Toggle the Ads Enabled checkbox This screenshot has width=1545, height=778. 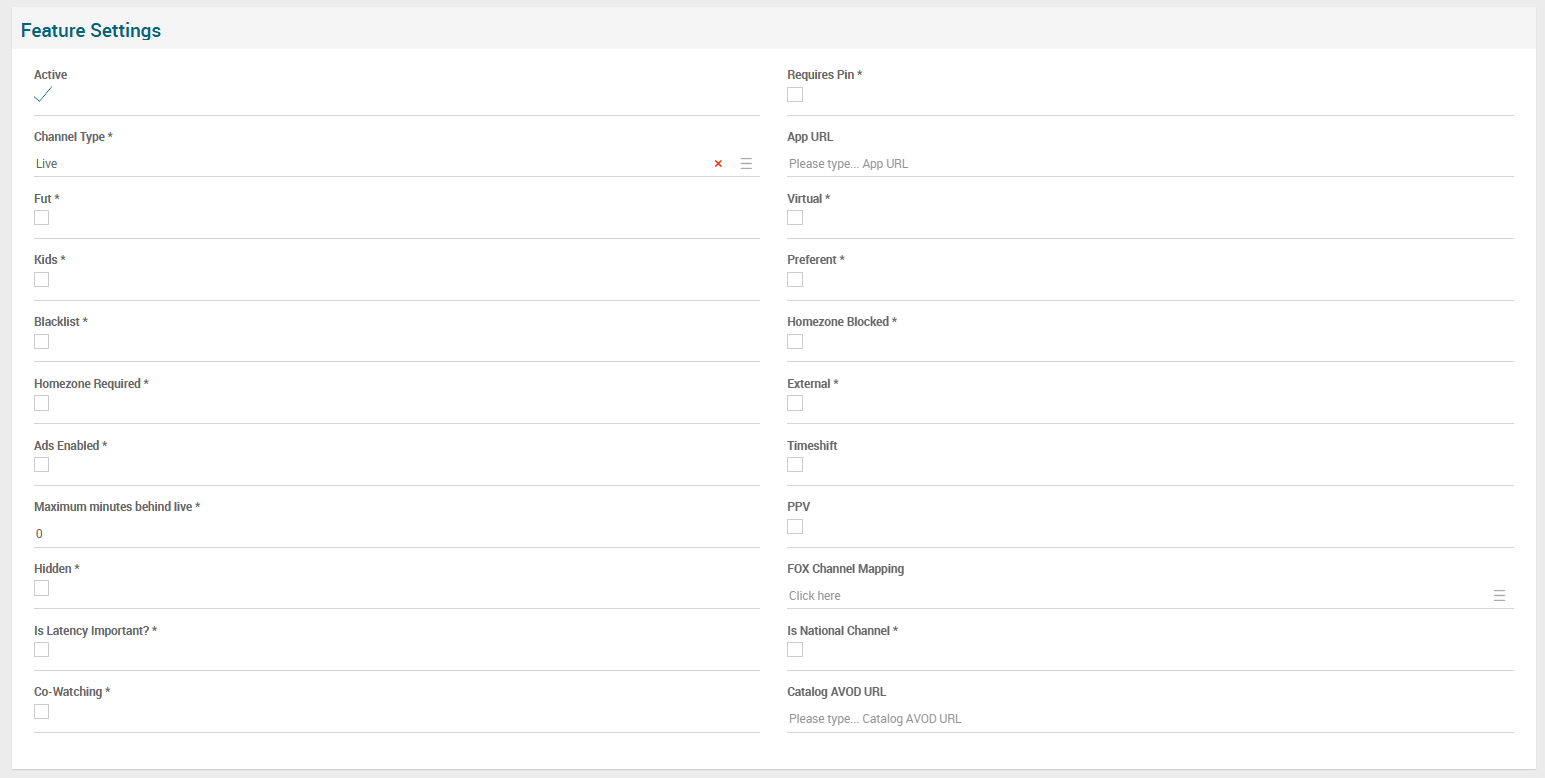click(x=42, y=465)
